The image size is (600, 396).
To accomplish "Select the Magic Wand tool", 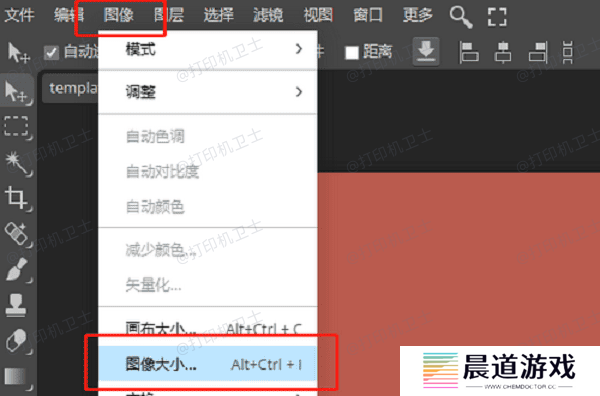I will [17, 163].
